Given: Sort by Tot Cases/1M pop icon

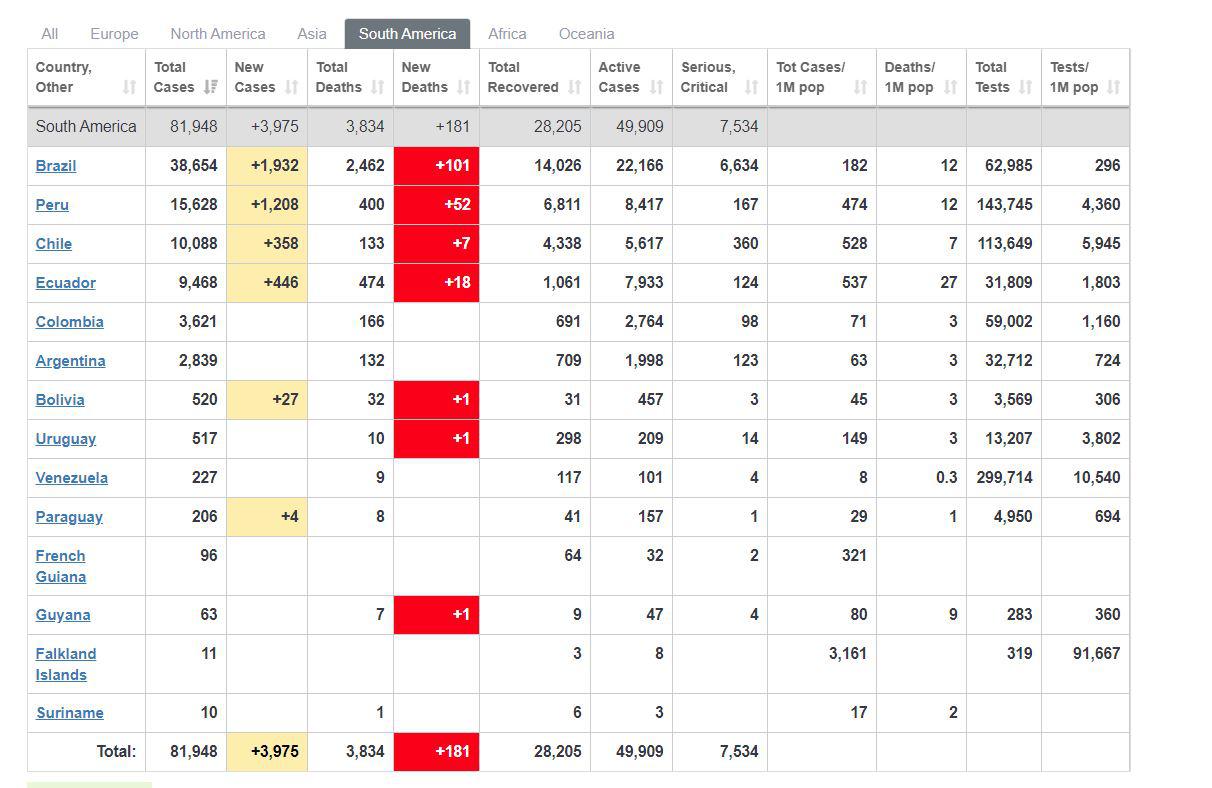Looking at the screenshot, I should [x=860, y=88].
